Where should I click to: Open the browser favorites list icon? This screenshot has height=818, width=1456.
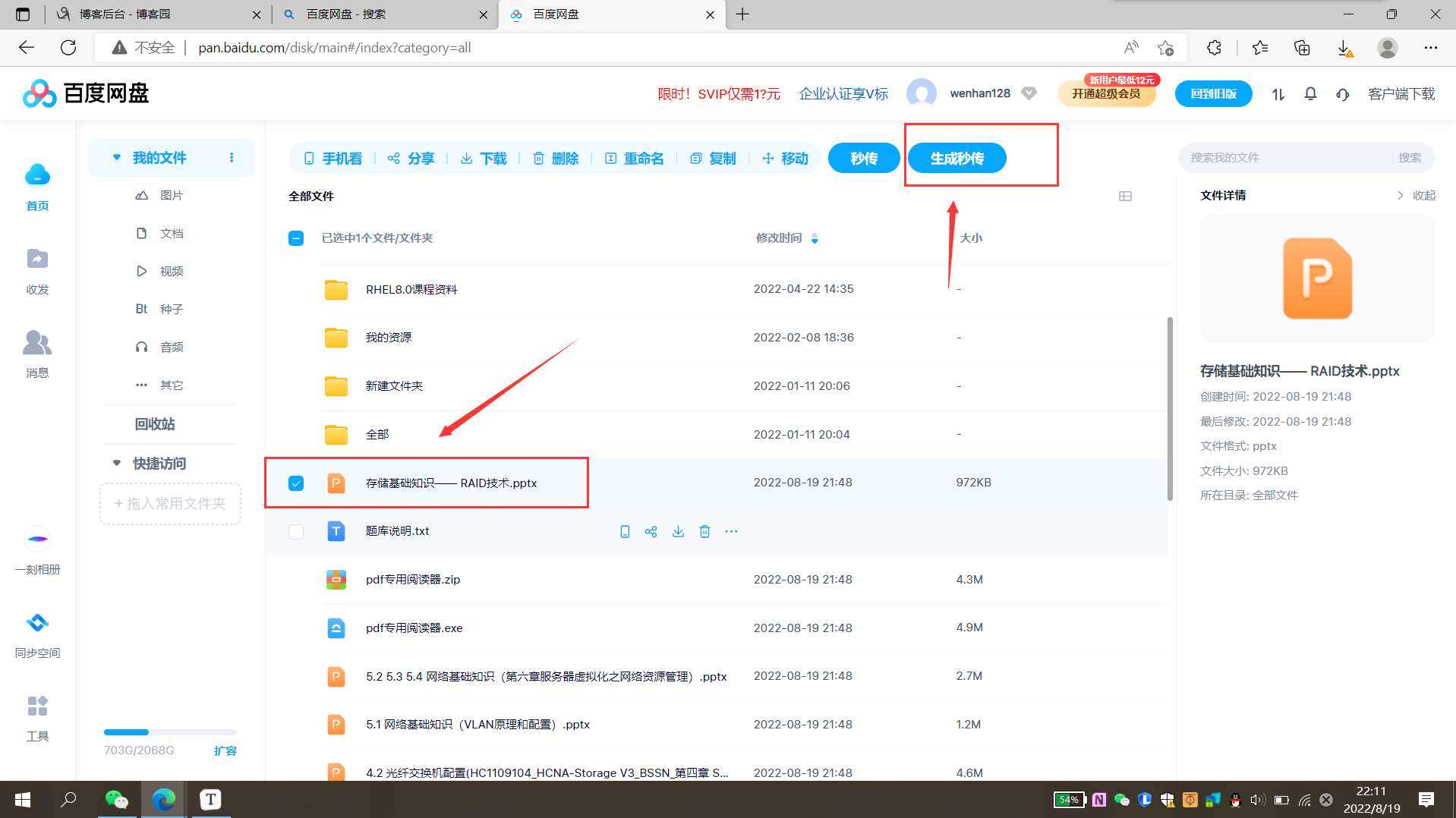pyautogui.click(x=1260, y=48)
